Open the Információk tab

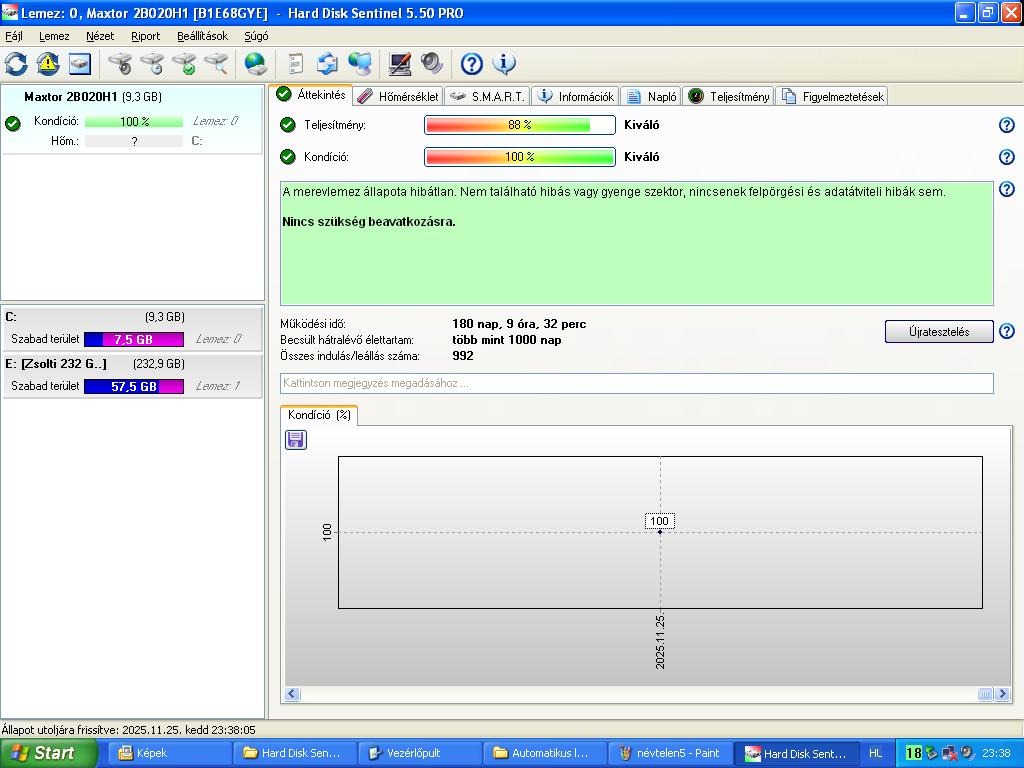point(575,97)
